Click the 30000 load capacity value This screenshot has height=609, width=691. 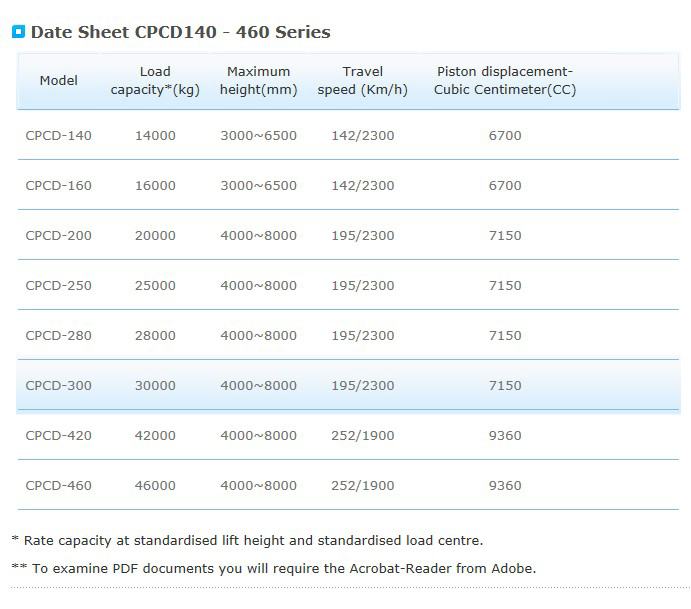pyautogui.click(x=155, y=386)
